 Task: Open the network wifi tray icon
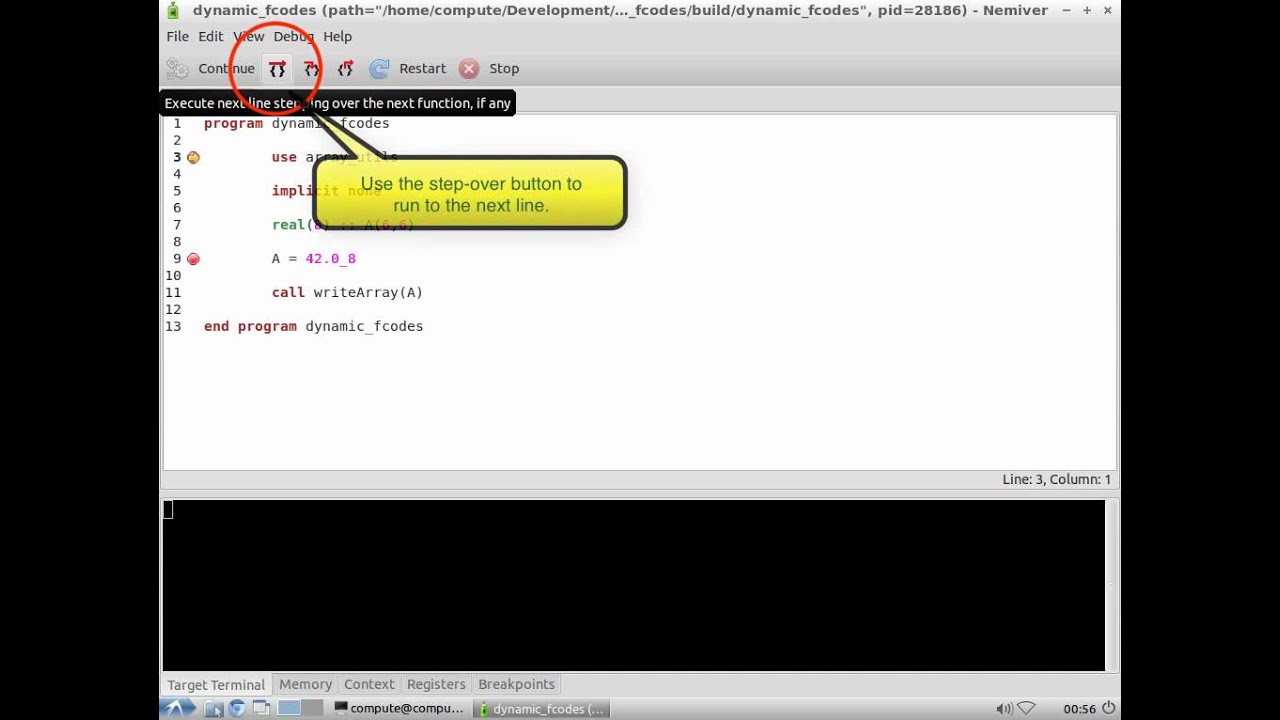point(1026,709)
